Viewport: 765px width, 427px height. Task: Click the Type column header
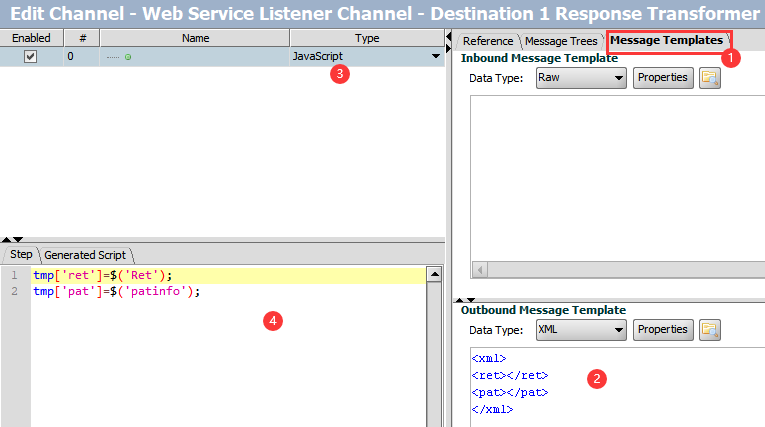[367, 38]
